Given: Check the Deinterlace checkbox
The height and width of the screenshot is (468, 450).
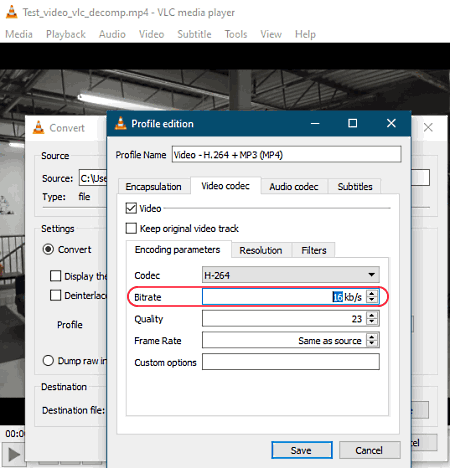Looking at the screenshot, I should [x=55, y=295].
